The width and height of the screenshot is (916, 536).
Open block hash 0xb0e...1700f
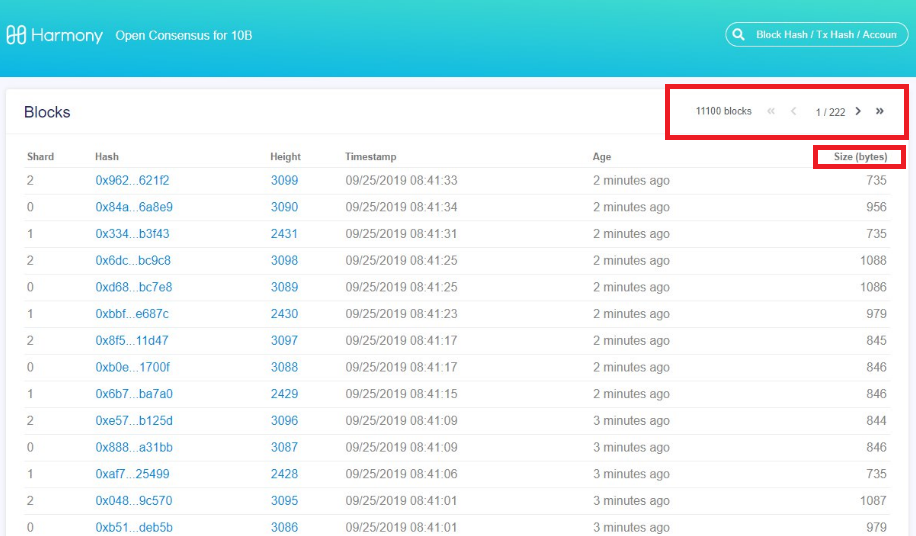click(133, 367)
